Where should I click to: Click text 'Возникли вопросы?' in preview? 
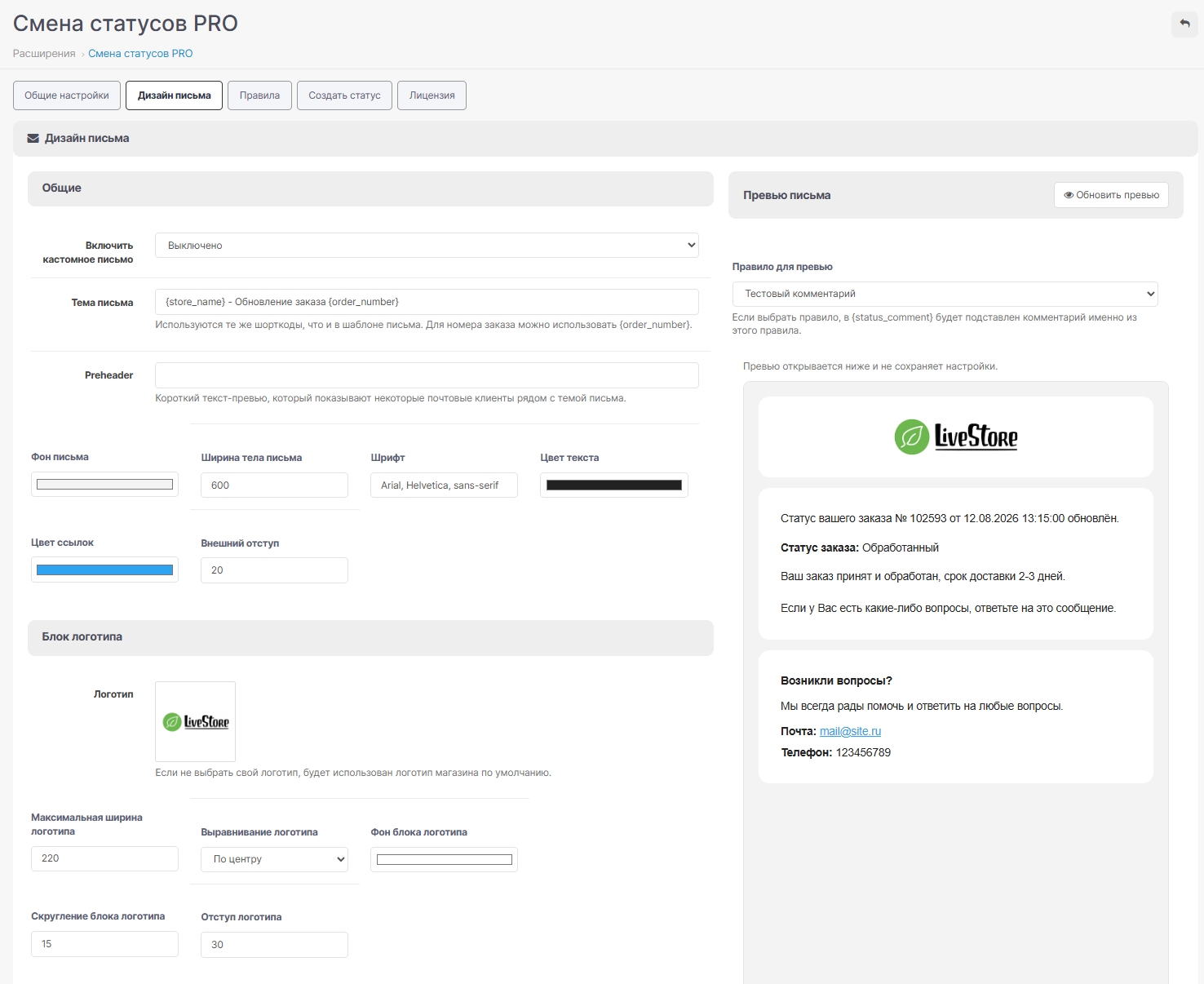(836, 680)
